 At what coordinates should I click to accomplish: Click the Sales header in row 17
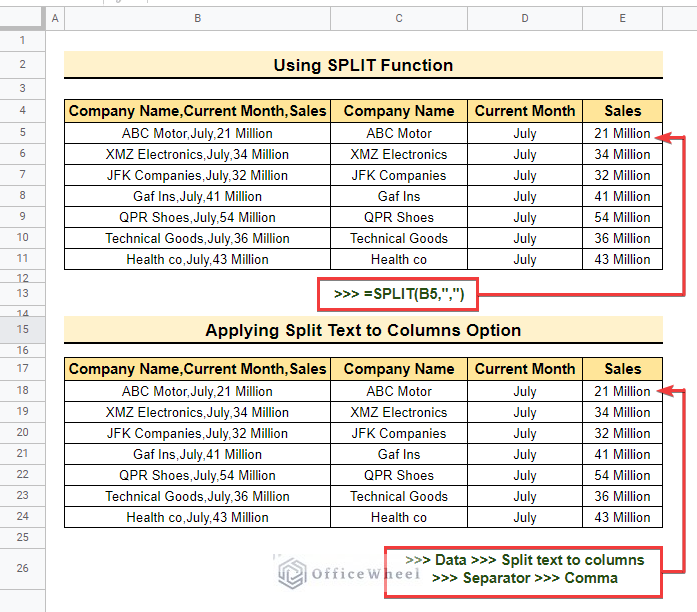click(x=622, y=369)
